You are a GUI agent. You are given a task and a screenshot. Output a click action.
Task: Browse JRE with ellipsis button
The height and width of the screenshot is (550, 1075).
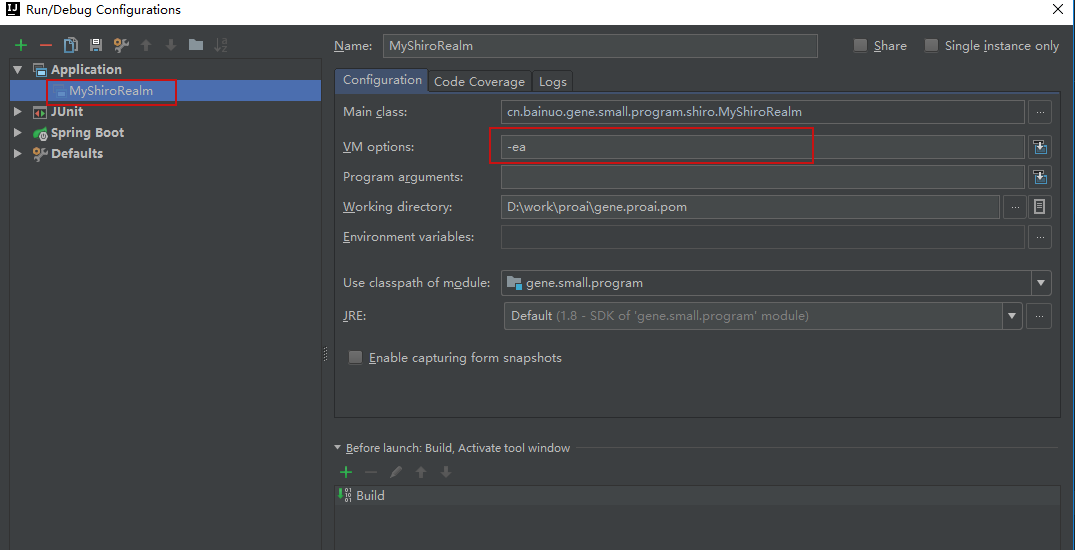[x=1040, y=316]
